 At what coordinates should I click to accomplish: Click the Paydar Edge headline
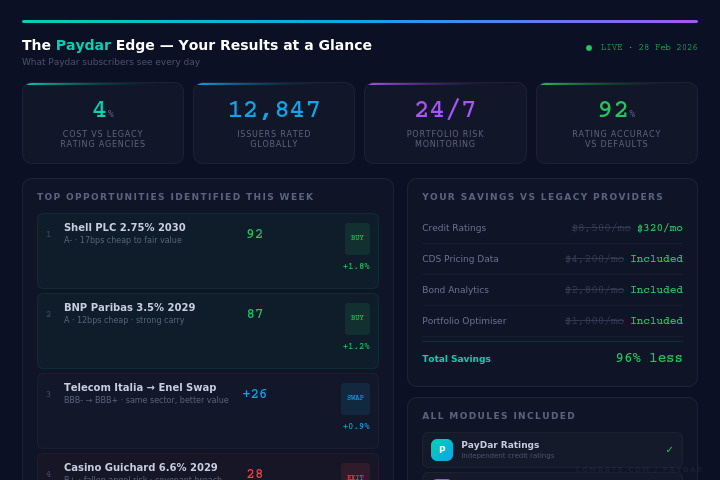[197, 45]
